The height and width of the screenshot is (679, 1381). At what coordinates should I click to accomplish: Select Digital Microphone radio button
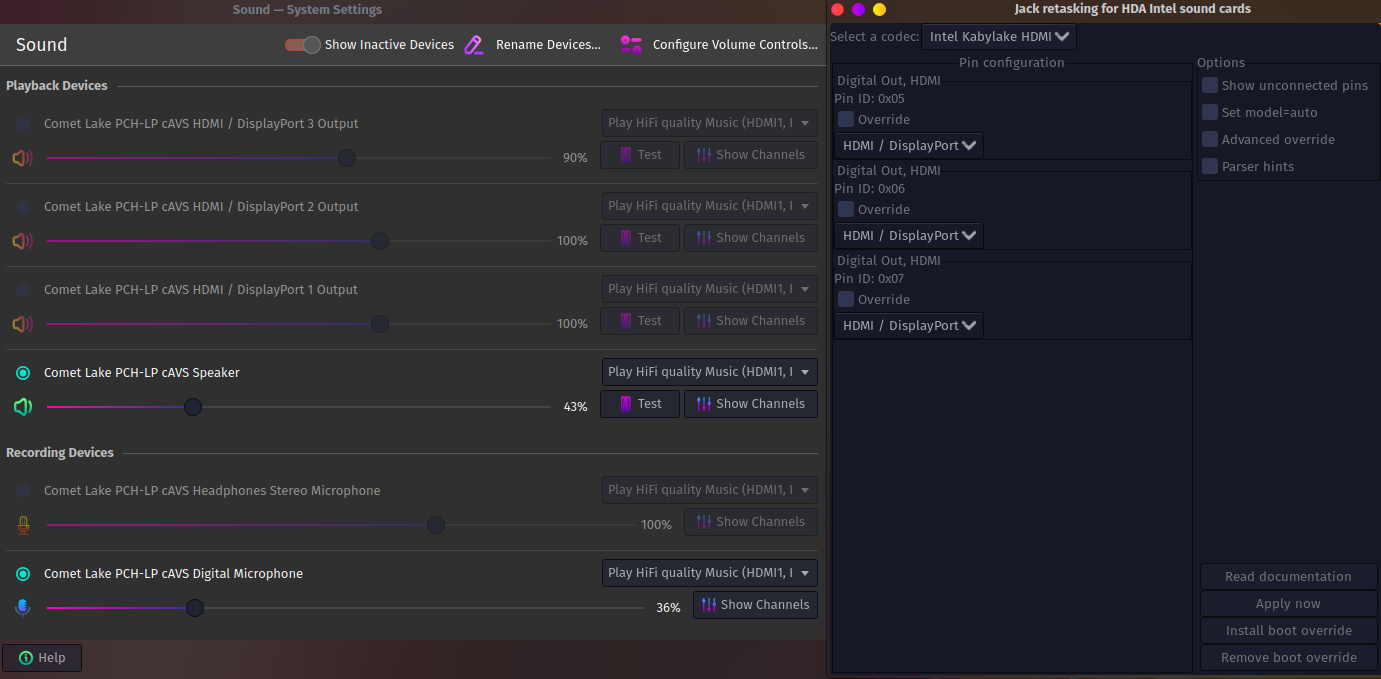[23, 574]
